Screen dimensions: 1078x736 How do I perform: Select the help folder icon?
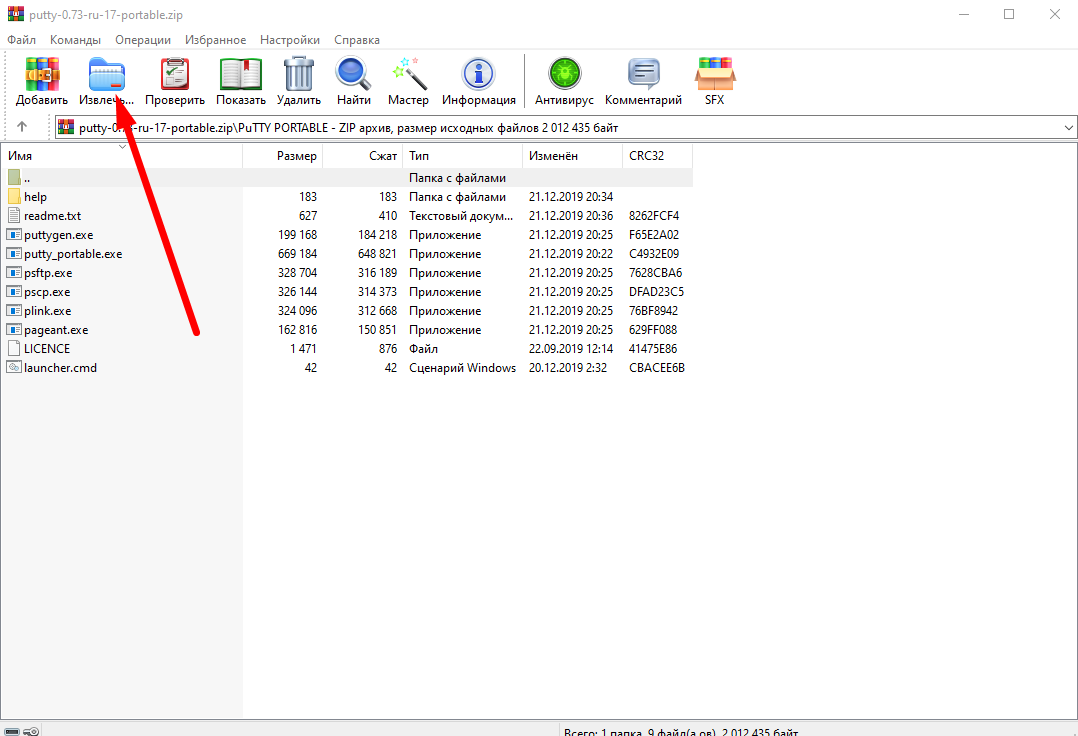[14, 197]
